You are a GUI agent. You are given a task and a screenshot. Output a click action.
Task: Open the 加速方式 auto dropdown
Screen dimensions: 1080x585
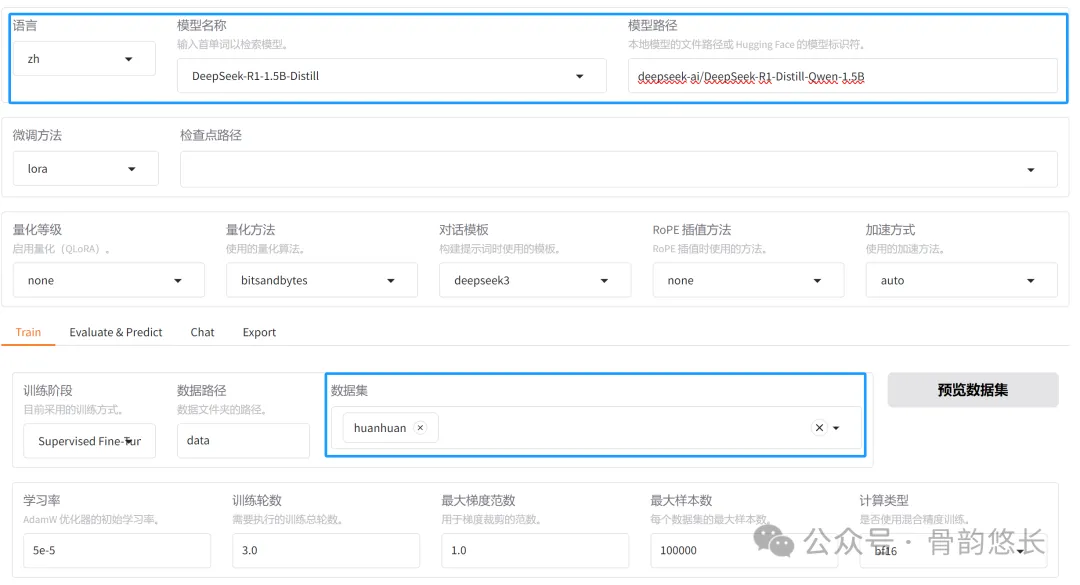coord(962,280)
